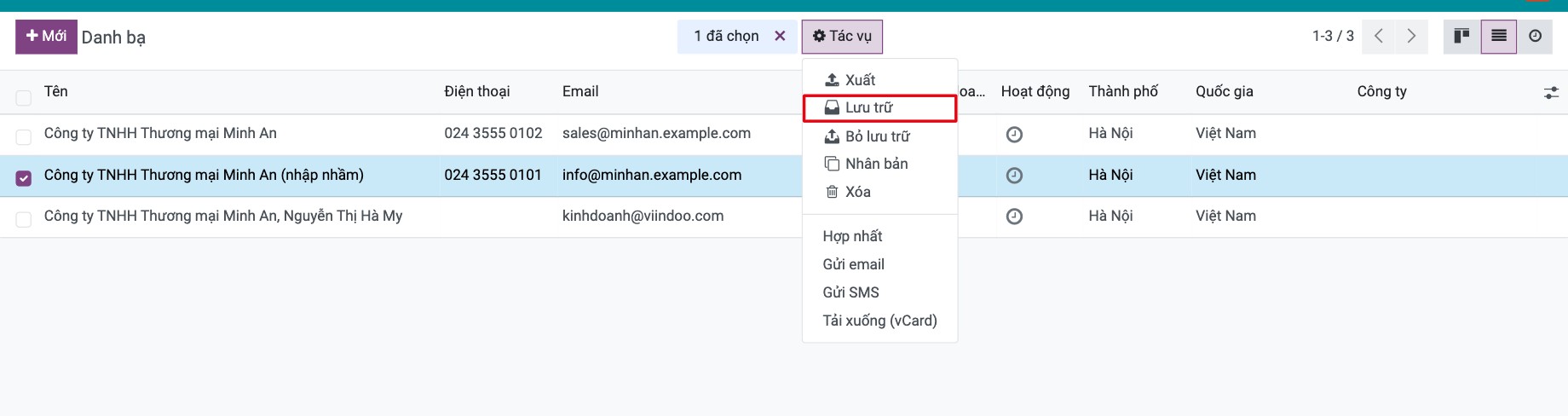Check the first Minh An row checkbox

24,137
